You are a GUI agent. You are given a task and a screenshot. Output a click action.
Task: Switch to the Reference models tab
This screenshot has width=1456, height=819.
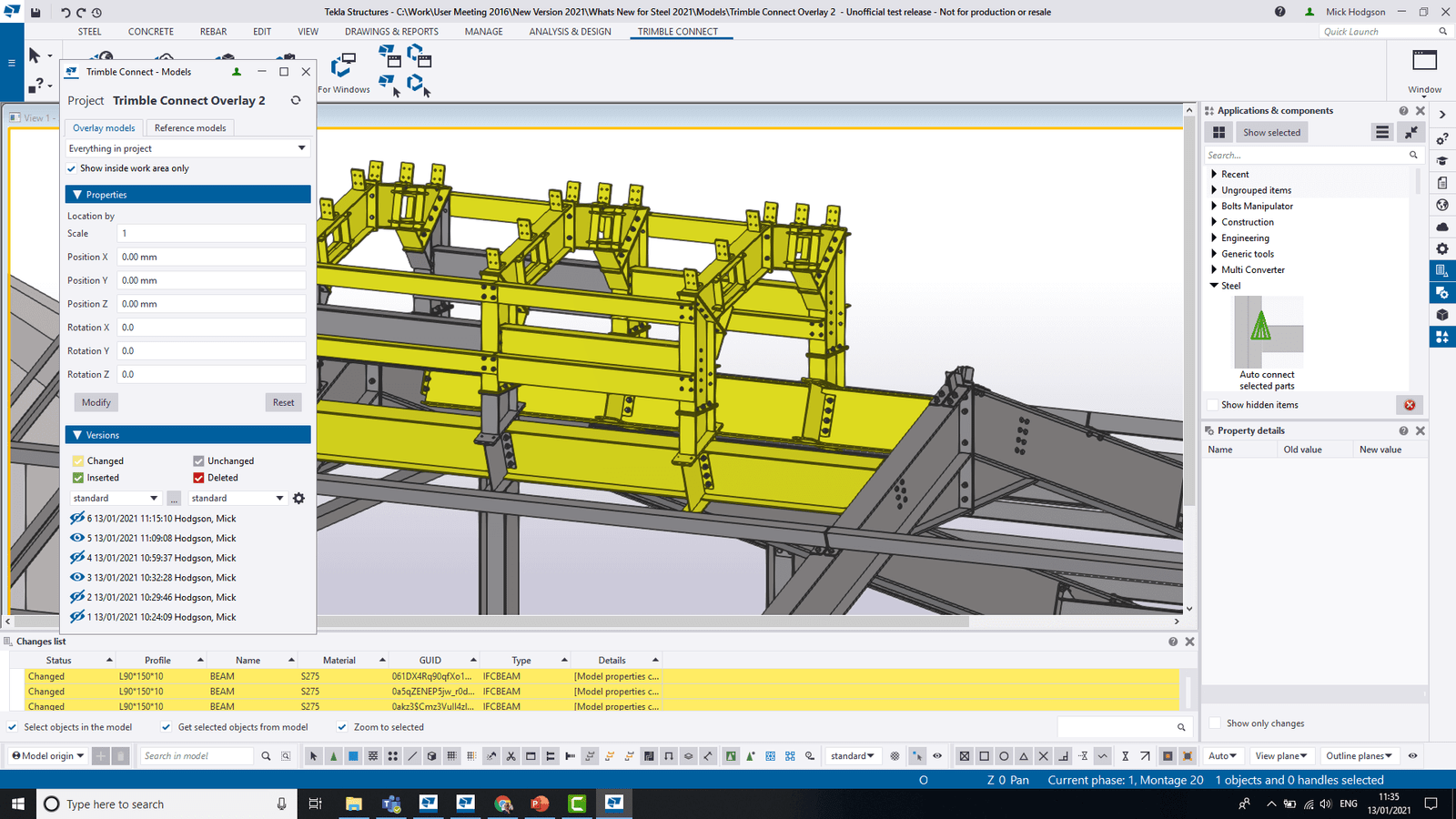click(x=190, y=128)
